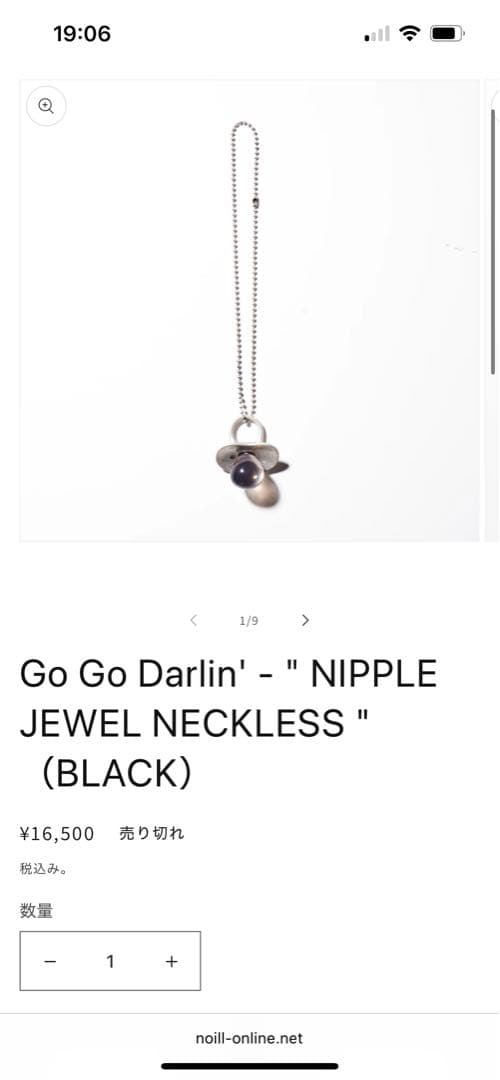Click the quantity number field
Viewport: 500px width, 1080px height.
(x=110, y=962)
